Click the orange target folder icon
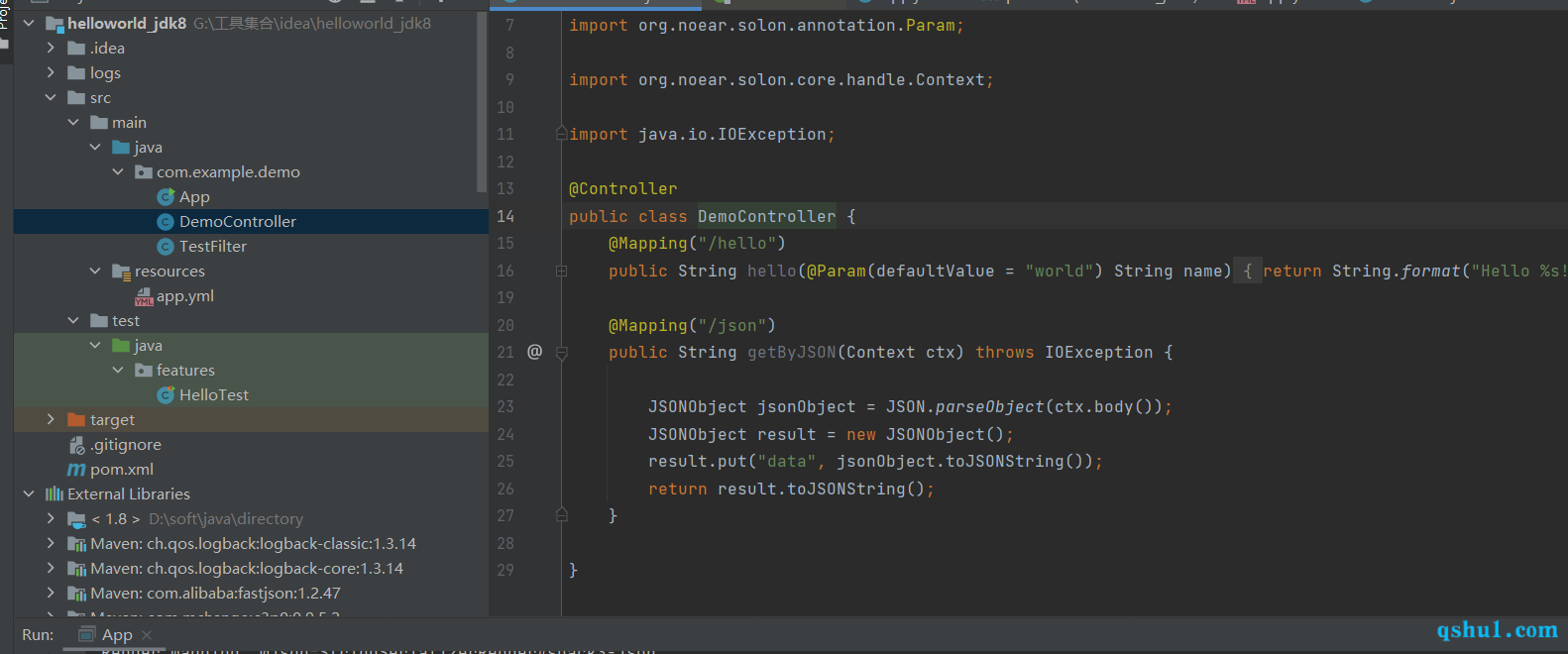The width and height of the screenshot is (1568, 654). pos(76,420)
